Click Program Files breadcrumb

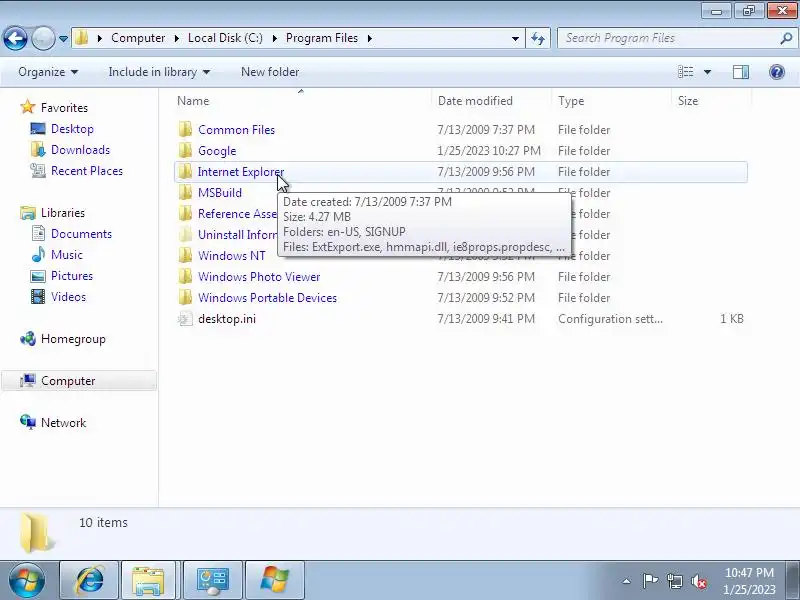[321, 38]
